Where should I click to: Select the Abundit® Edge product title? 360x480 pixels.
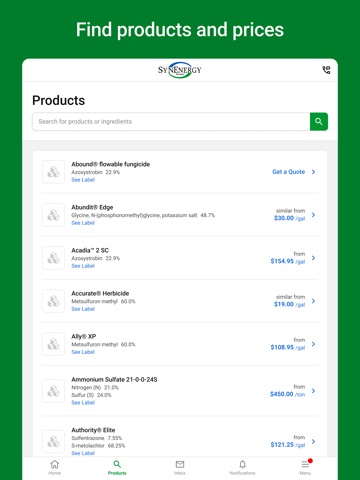point(92,207)
